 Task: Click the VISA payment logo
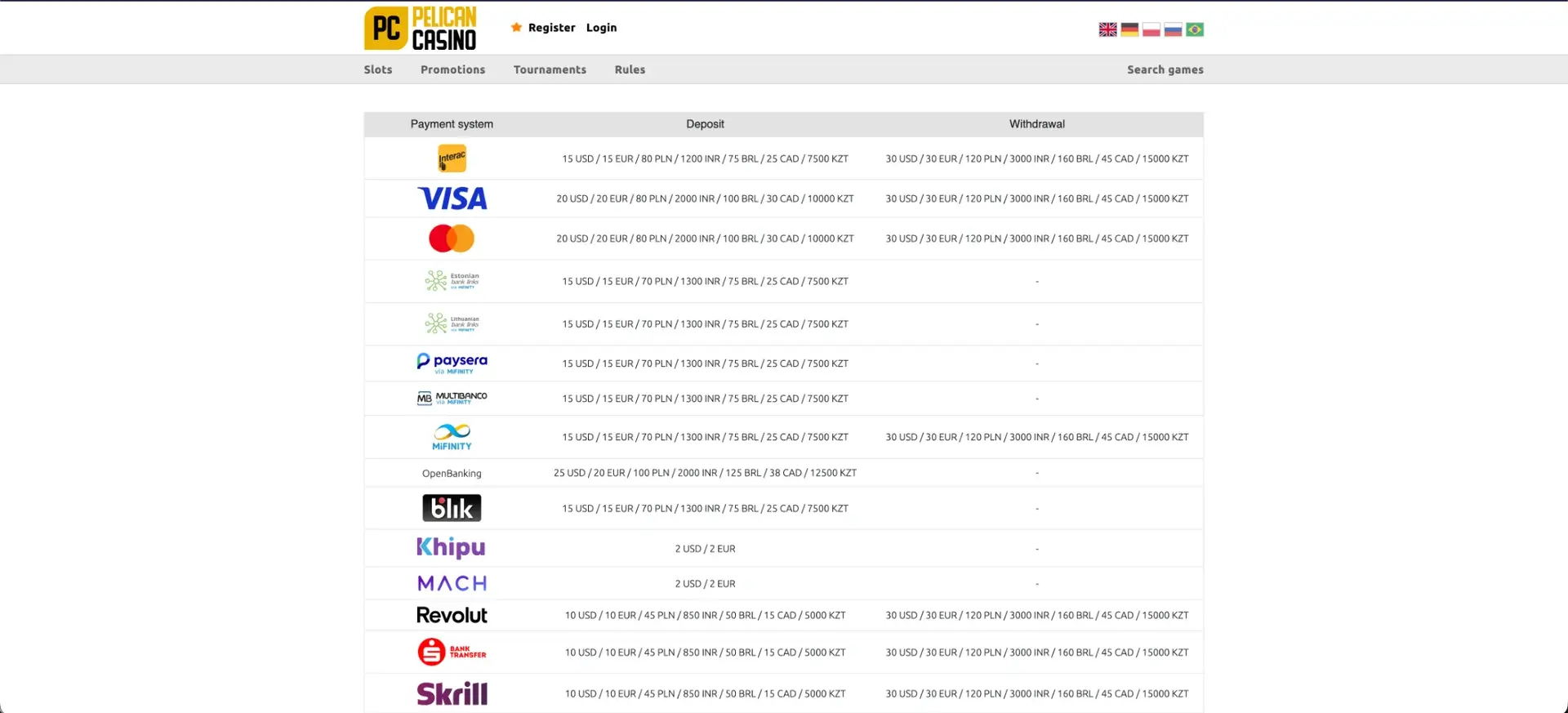452,198
